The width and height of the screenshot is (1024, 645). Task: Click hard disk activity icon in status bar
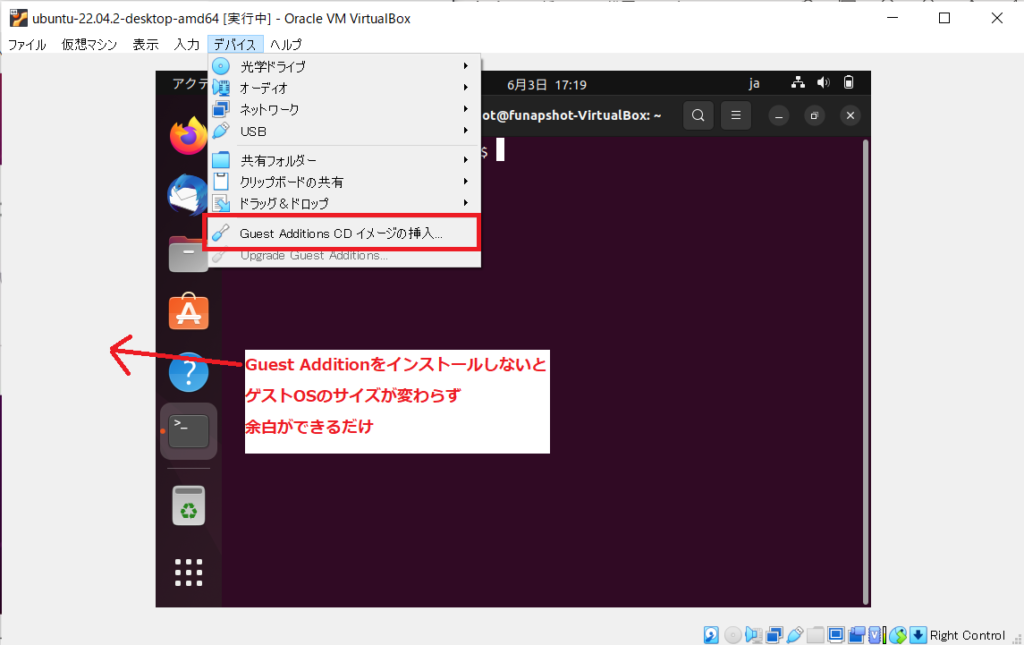coord(711,635)
